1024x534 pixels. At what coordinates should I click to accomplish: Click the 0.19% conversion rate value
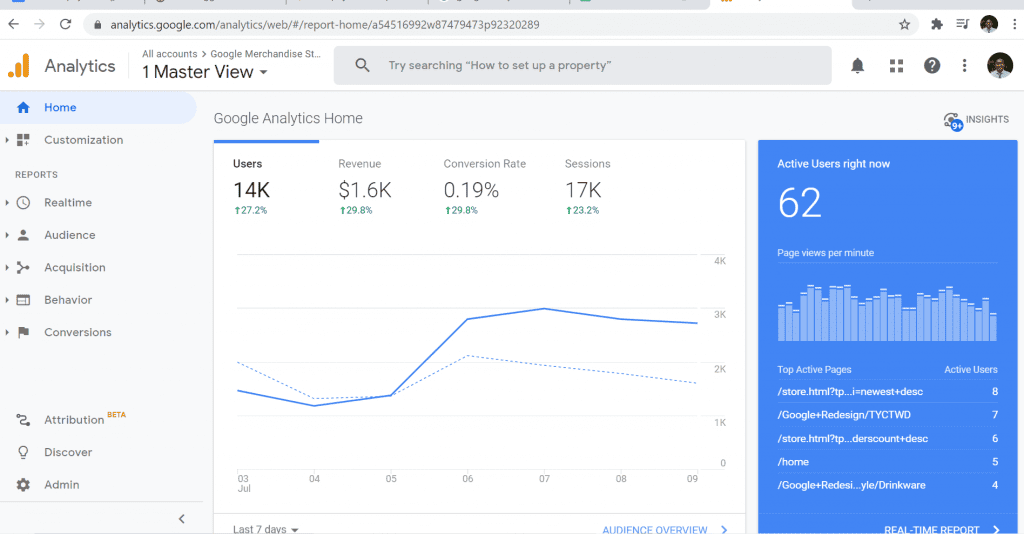tap(471, 190)
